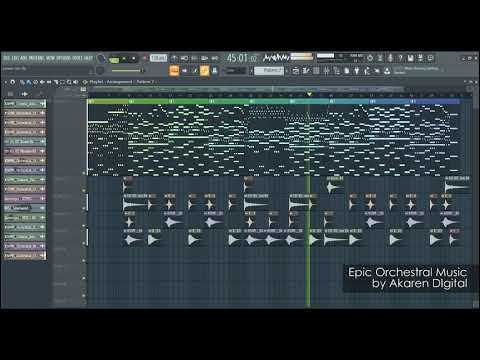Select the Playlist Slip tool
The image size is (480, 360).
click(x=49, y=82)
